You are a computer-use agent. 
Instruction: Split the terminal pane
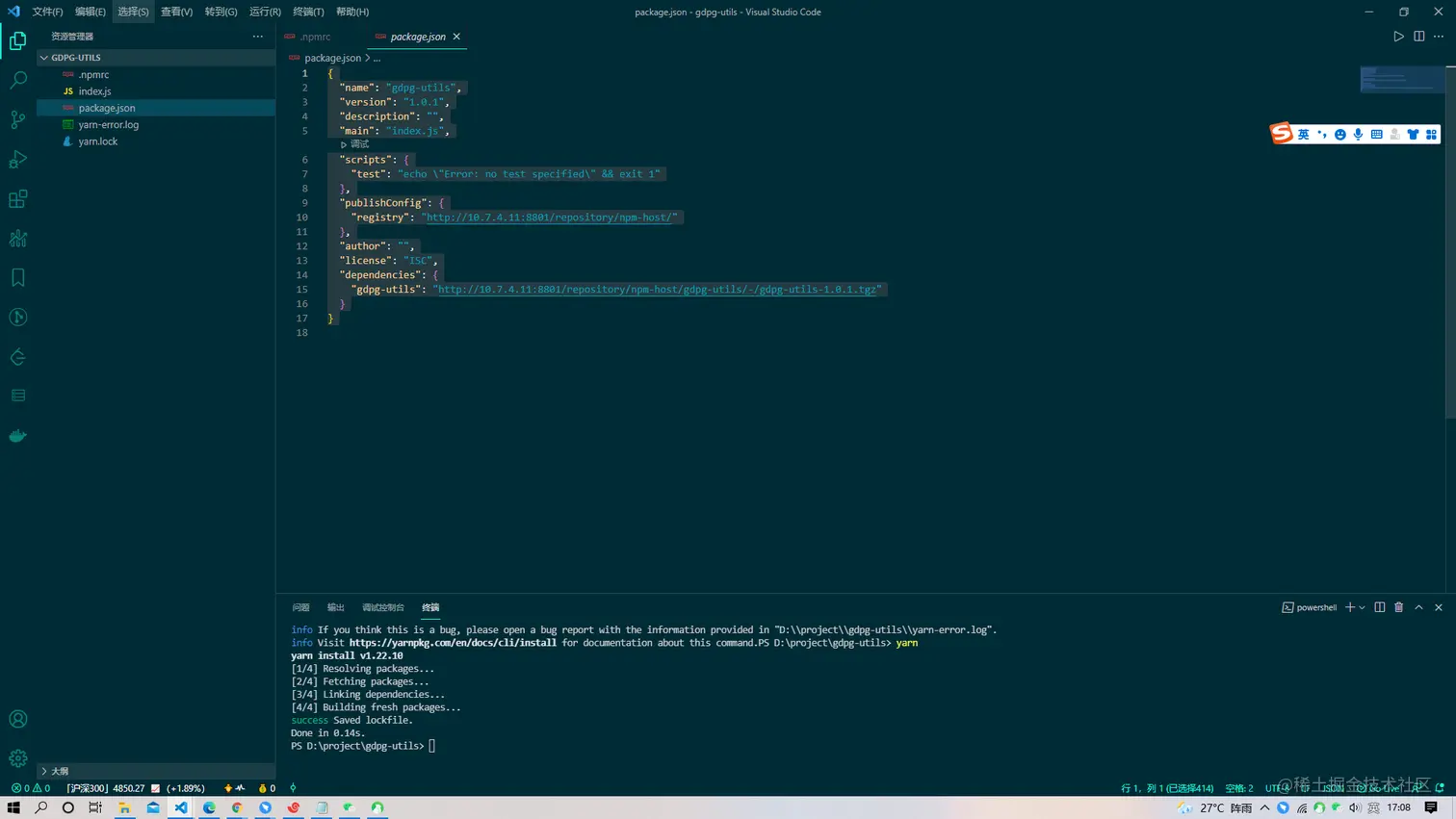1379,607
